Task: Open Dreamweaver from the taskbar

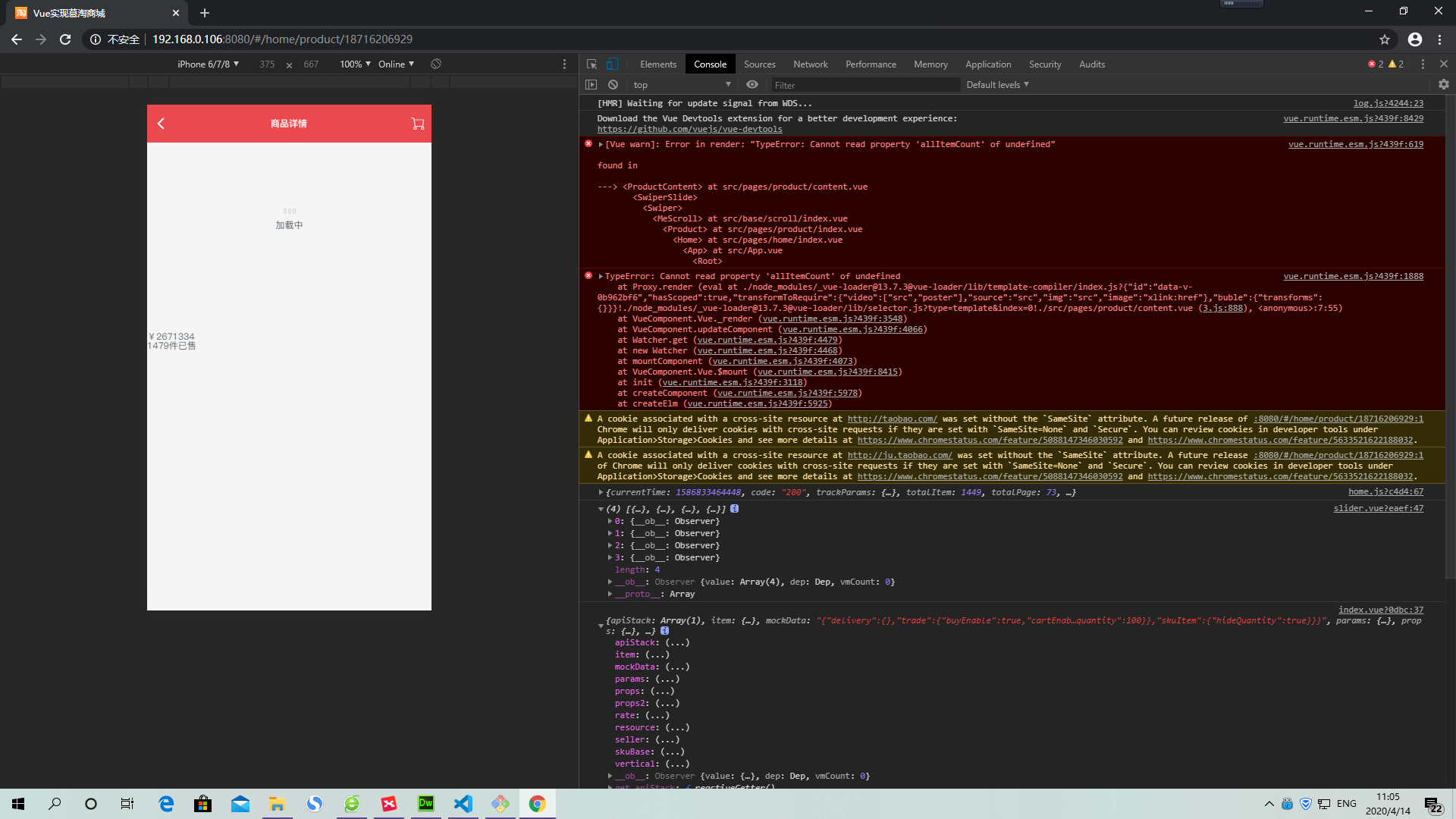Action: pos(426,804)
